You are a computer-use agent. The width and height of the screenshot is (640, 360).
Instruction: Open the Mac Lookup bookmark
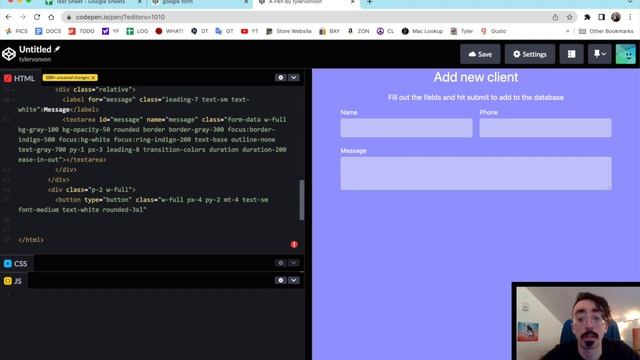click(x=422, y=31)
